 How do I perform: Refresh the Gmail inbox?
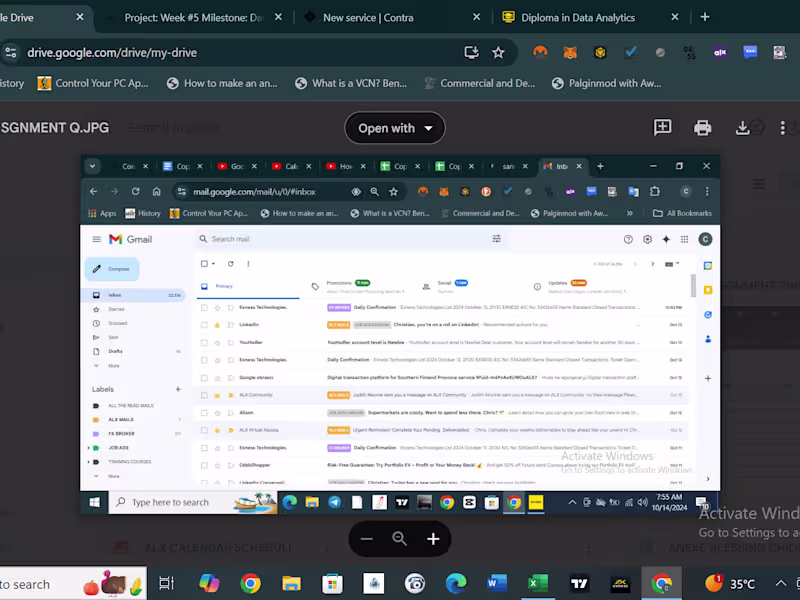230,262
